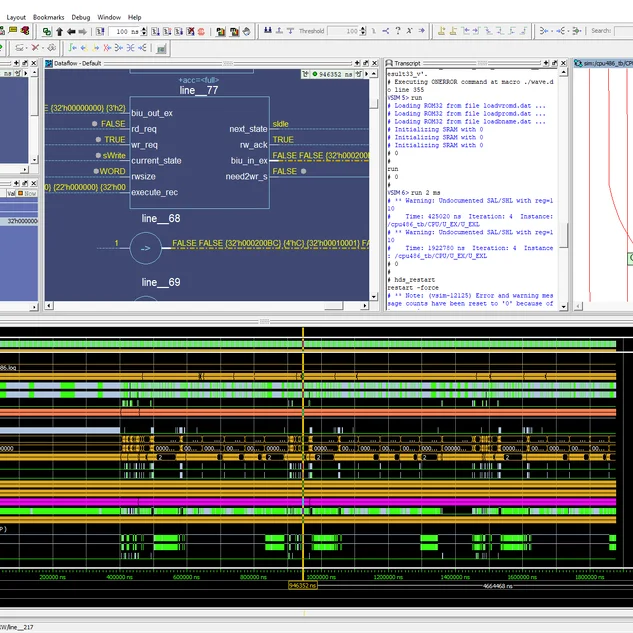Undock the Transcript panel
Screen dimensions: 633x633
pyautogui.click(x=554, y=63)
